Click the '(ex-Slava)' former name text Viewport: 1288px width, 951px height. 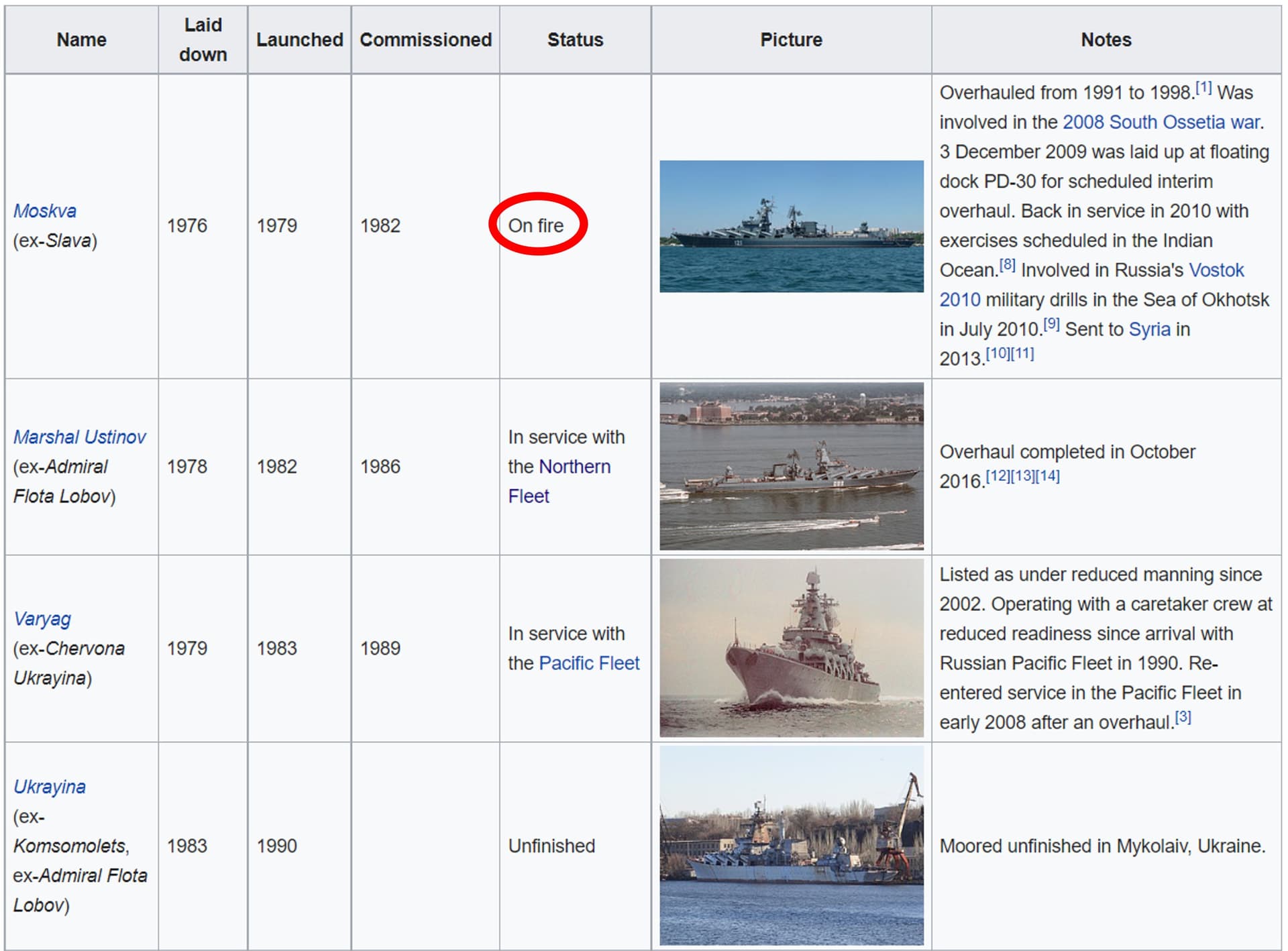[x=55, y=240]
